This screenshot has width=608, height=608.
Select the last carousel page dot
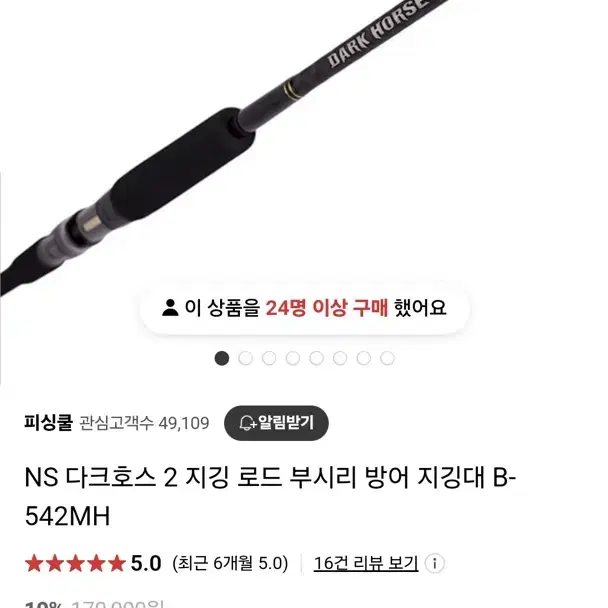pos(387,358)
